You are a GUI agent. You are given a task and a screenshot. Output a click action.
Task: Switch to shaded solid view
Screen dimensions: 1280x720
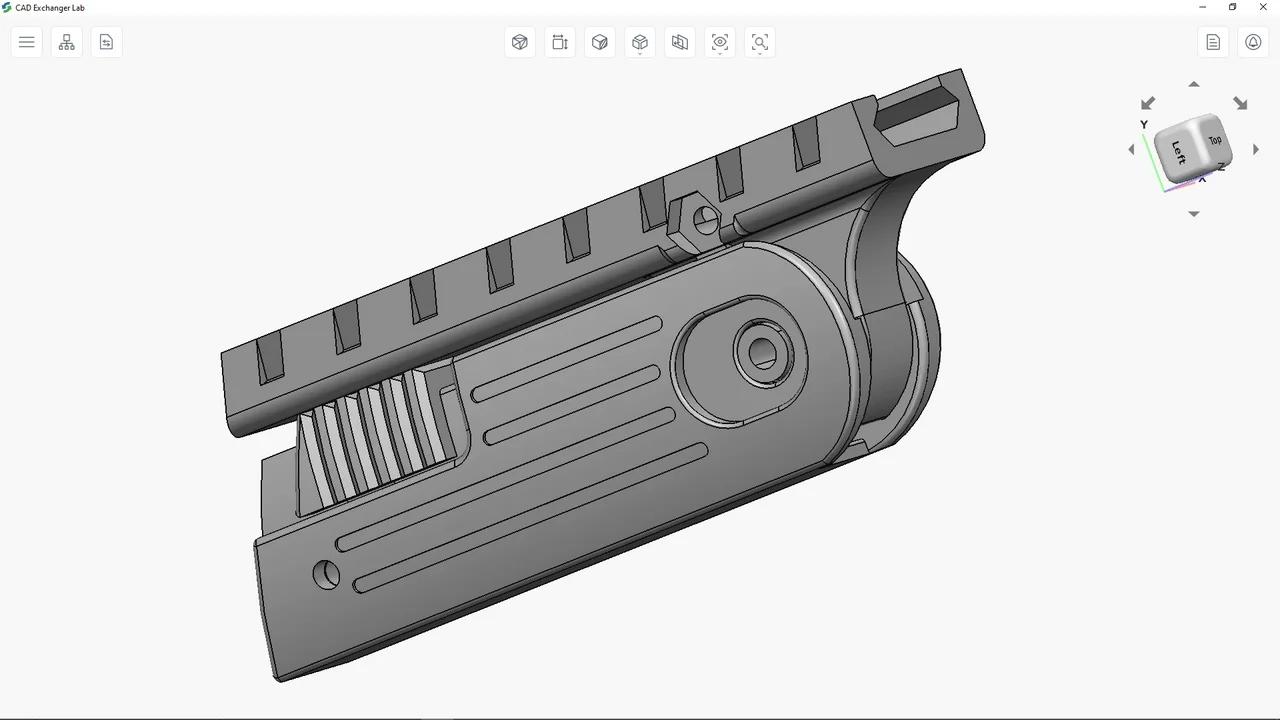(x=600, y=42)
